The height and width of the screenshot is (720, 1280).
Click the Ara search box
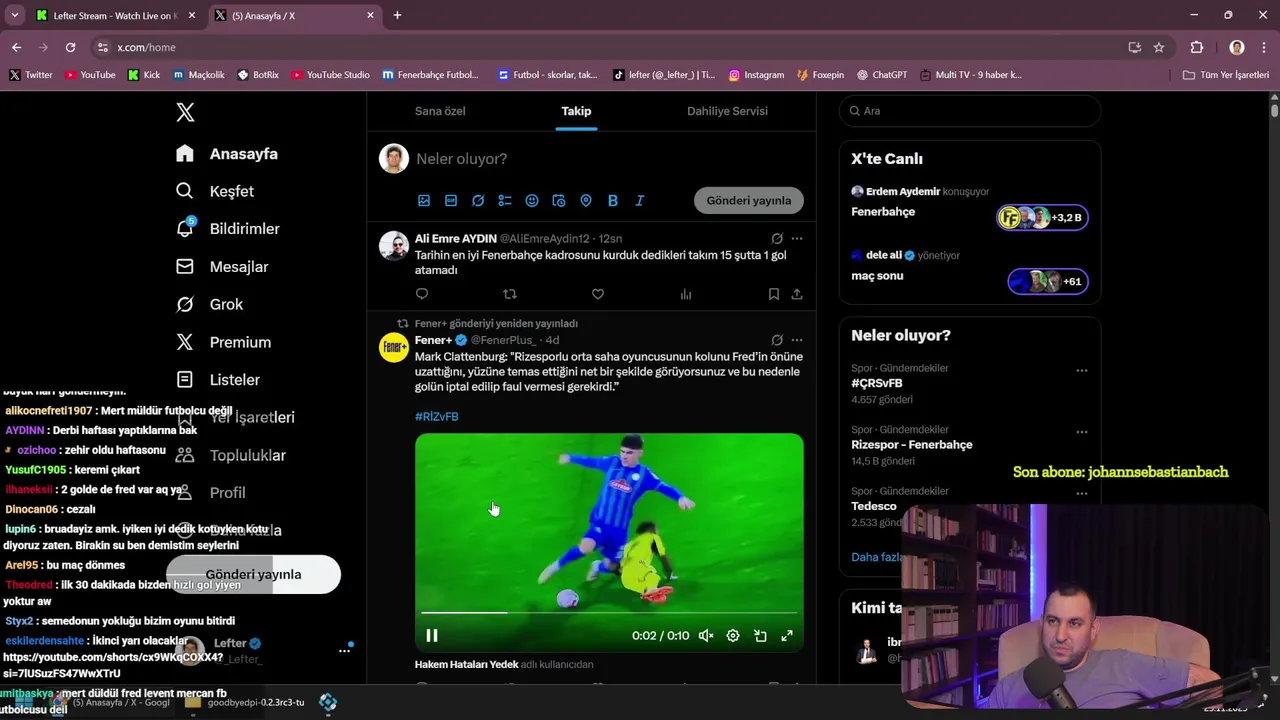click(970, 111)
